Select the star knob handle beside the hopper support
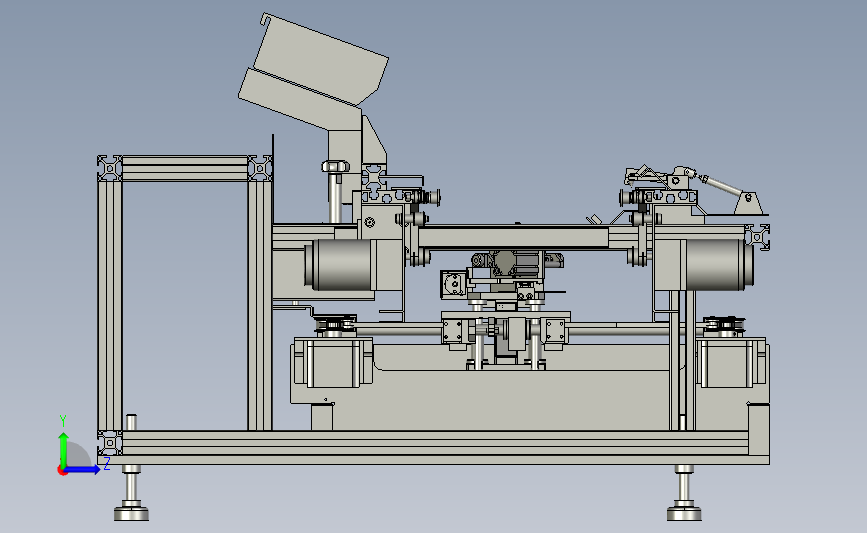Image resolution: width=867 pixels, height=533 pixels. [336, 166]
